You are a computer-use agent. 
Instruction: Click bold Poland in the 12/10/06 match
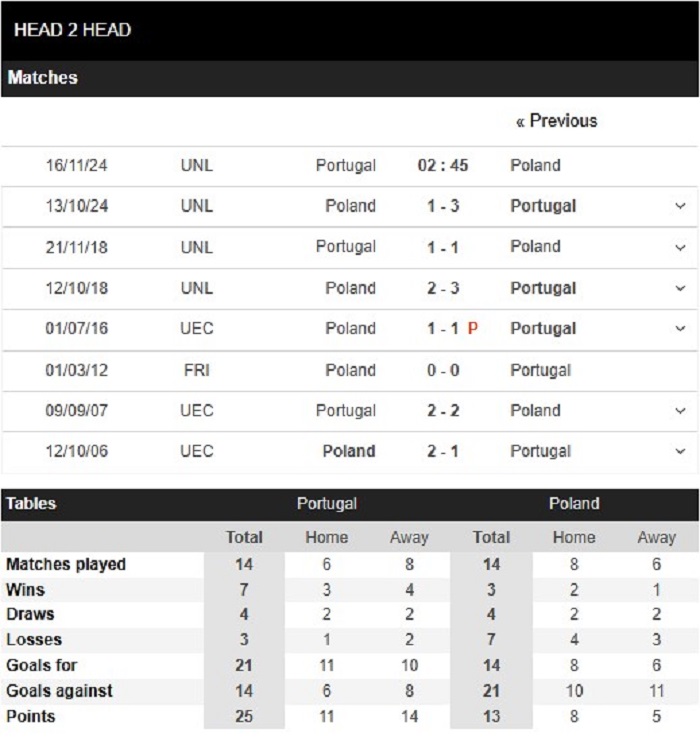coord(349,451)
